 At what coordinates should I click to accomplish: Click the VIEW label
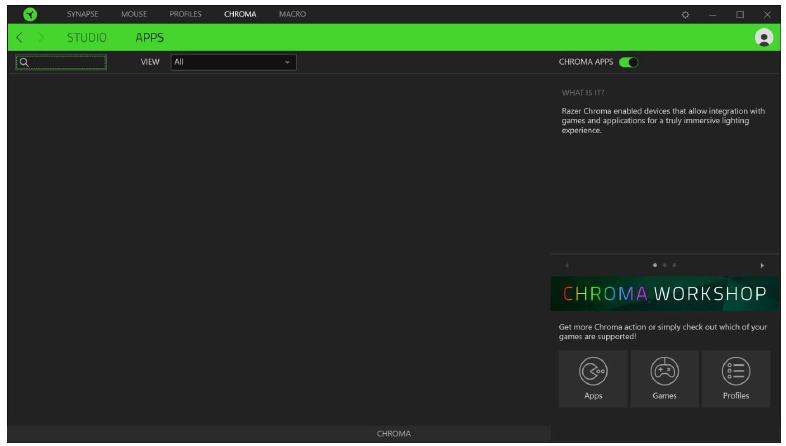tap(150, 62)
